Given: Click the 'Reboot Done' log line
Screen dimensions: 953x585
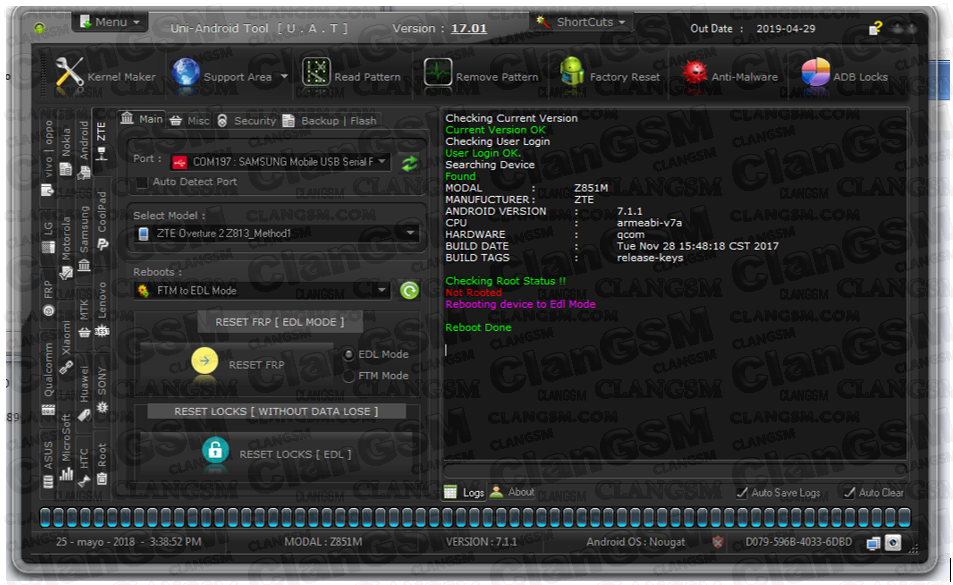Looking at the screenshot, I should pos(478,327).
